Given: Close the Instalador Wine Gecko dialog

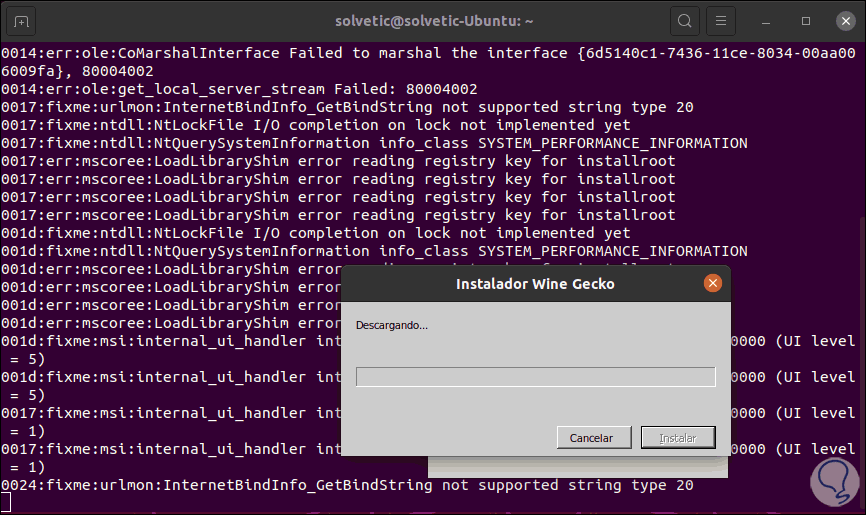Looking at the screenshot, I should 712,283.
